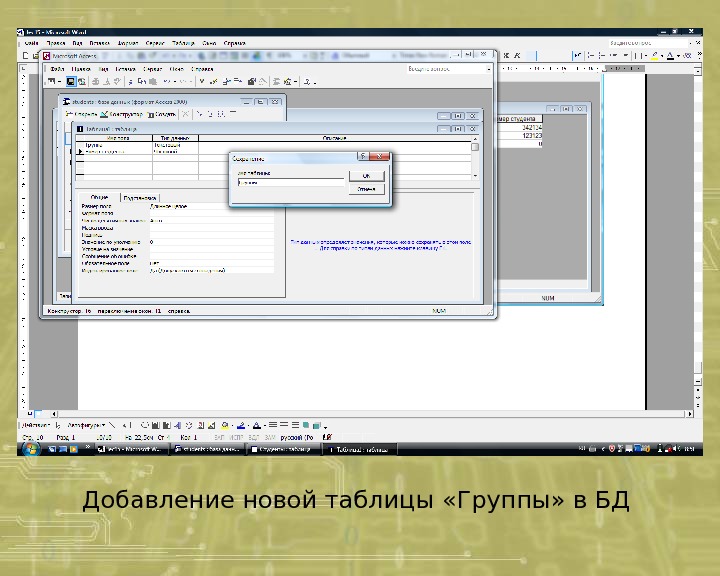Click the Properties icon in Access toolbar
The width and height of the screenshot is (720, 576).
[252, 82]
